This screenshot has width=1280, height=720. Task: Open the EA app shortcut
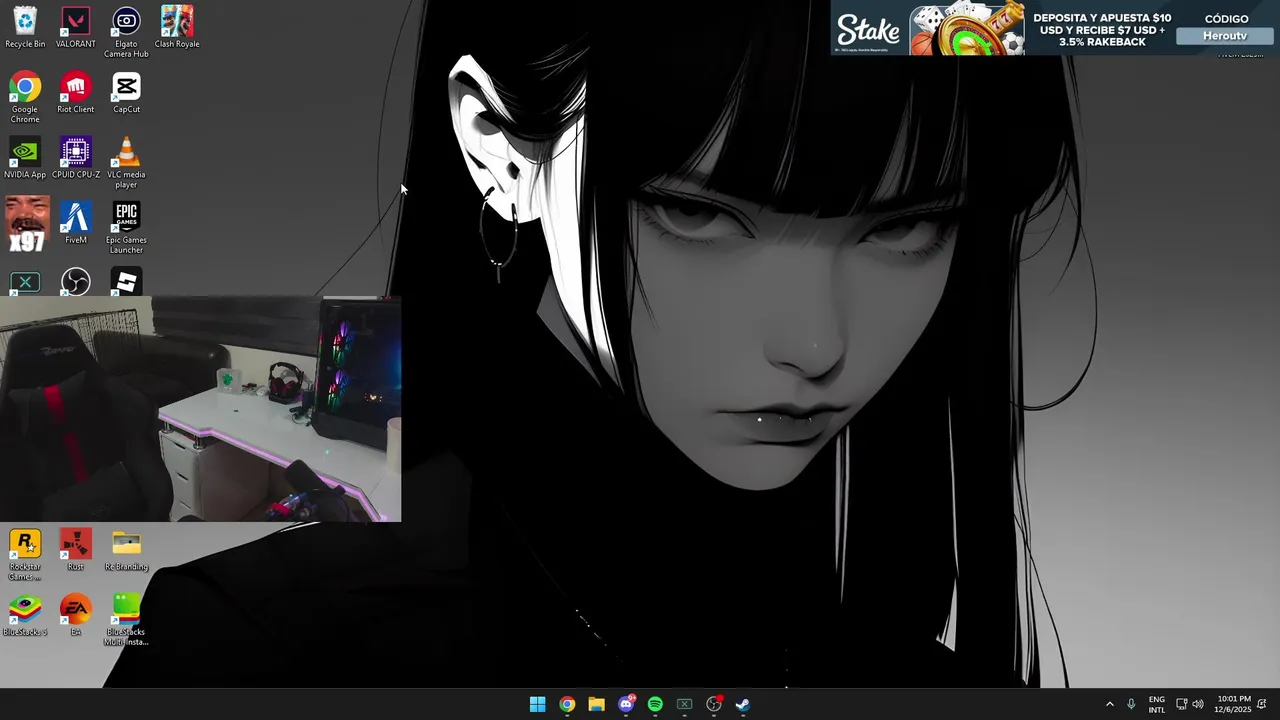click(76, 615)
